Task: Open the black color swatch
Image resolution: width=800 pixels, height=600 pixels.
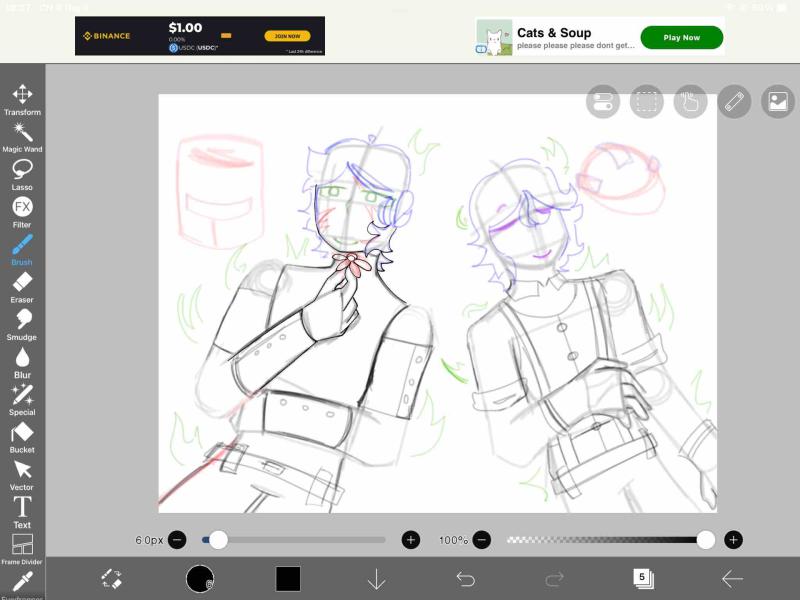Action: point(288,579)
